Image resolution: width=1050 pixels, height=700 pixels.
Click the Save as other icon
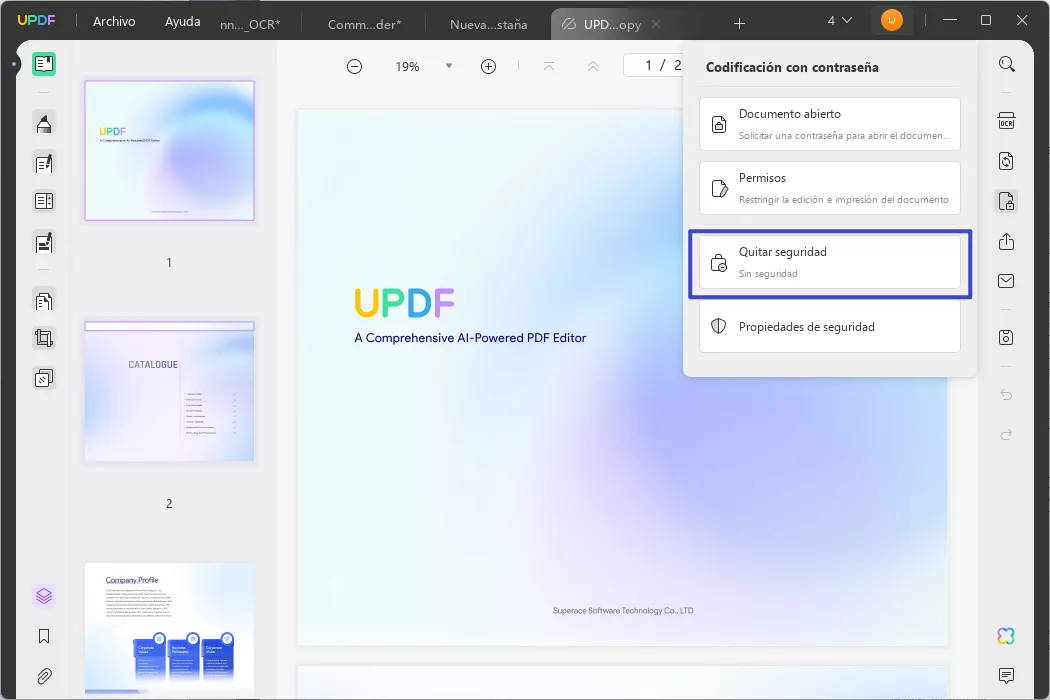point(1006,338)
